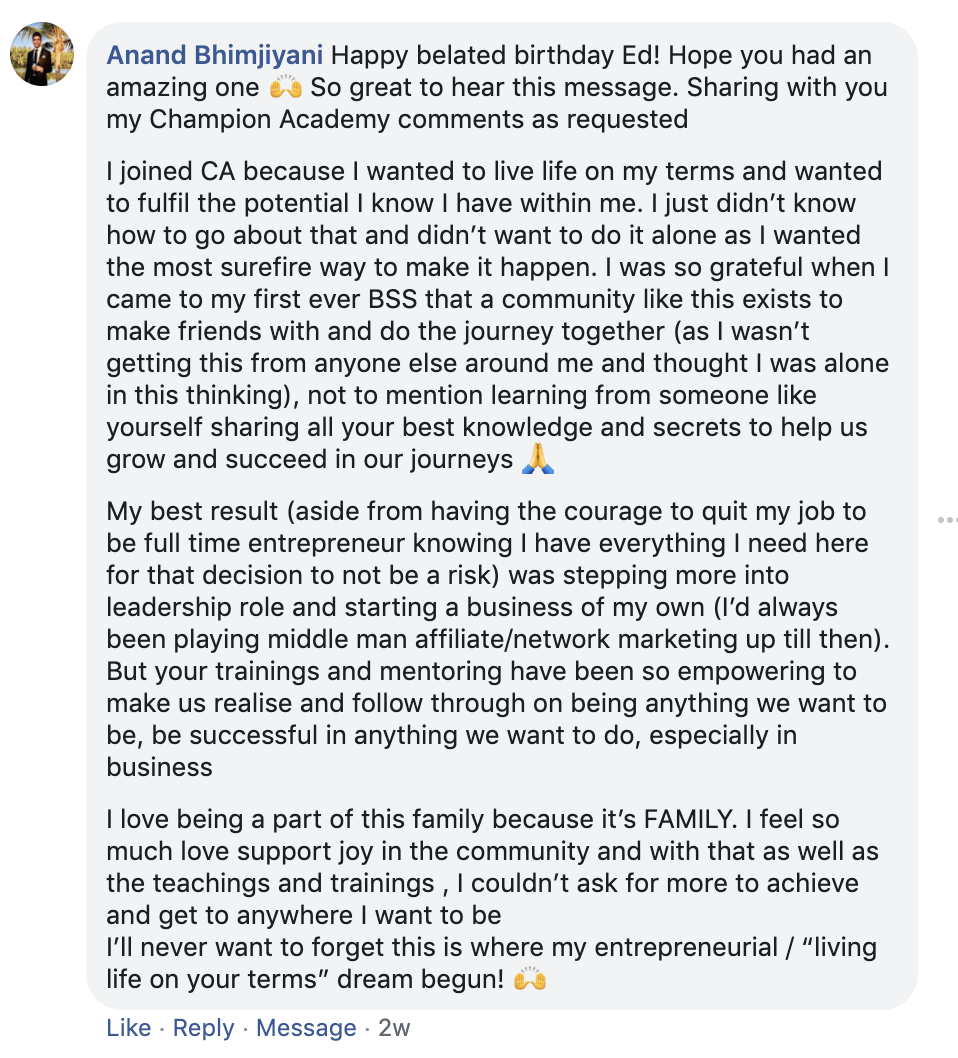Open Anand Bhimjiyani's profile picture
Image resolution: width=958 pixels, height=1058 pixels.
pyautogui.click(x=41, y=54)
